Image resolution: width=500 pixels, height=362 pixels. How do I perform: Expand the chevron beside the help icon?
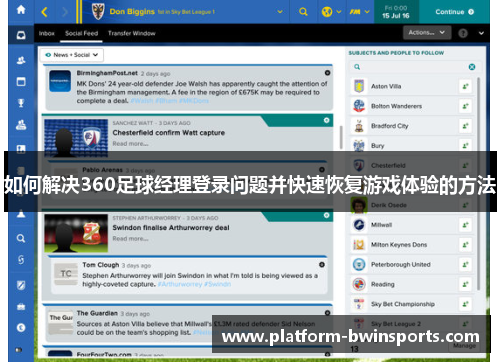point(481,33)
